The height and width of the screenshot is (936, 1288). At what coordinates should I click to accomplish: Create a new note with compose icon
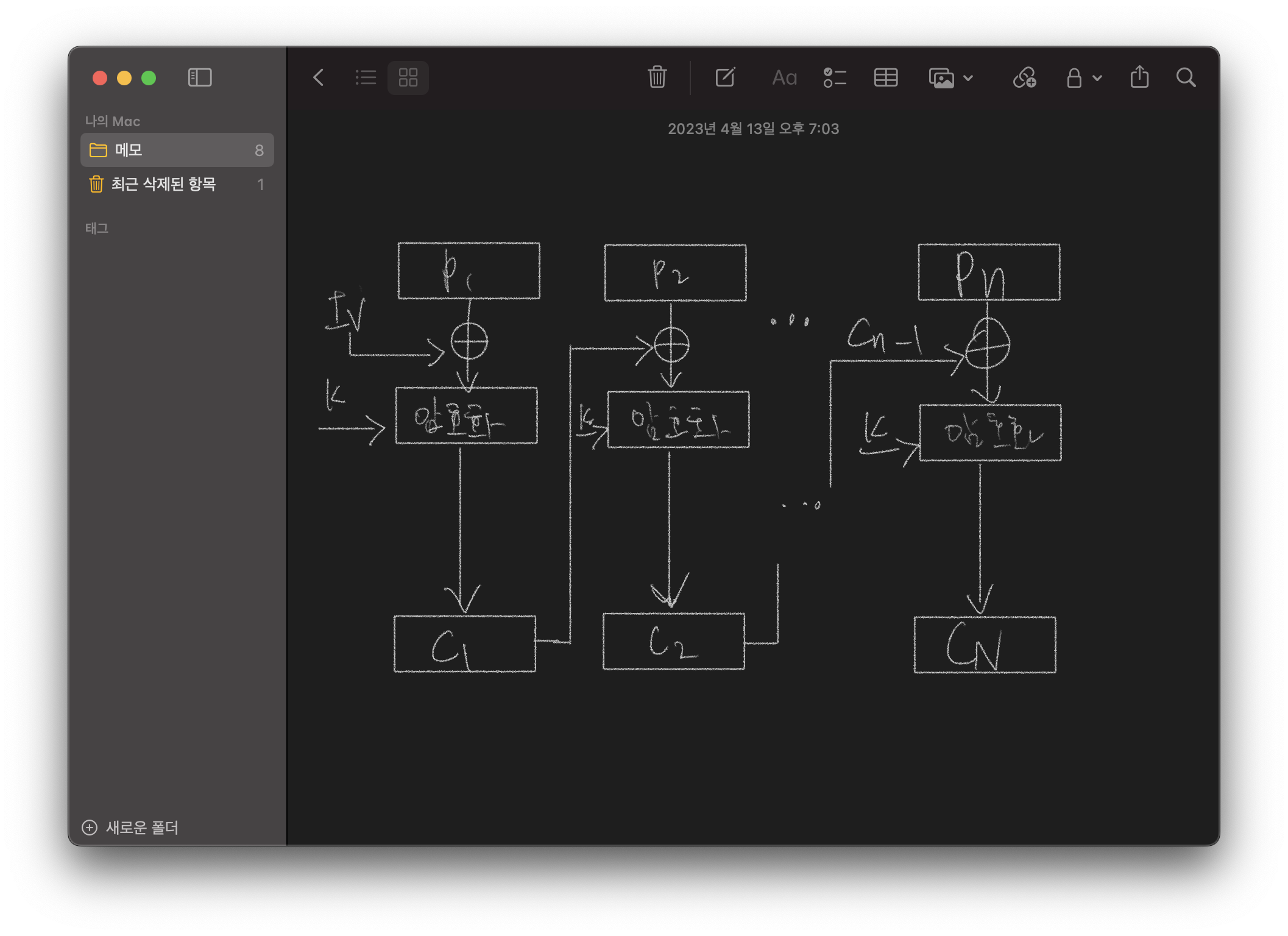pos(725,77)
